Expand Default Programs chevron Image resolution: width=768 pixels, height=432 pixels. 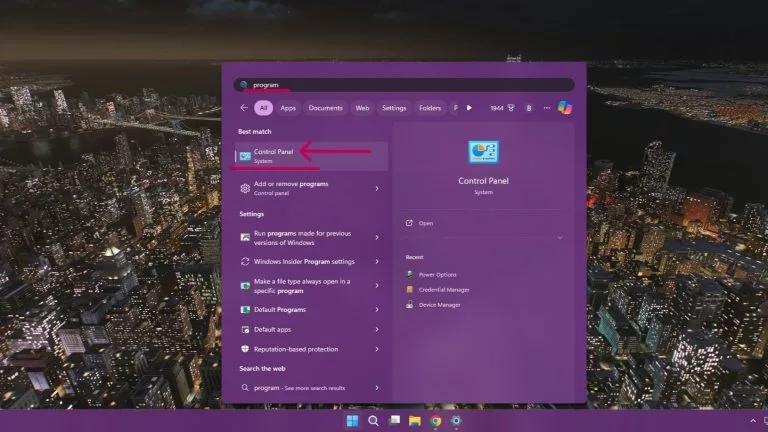click(x=377, y=310)
